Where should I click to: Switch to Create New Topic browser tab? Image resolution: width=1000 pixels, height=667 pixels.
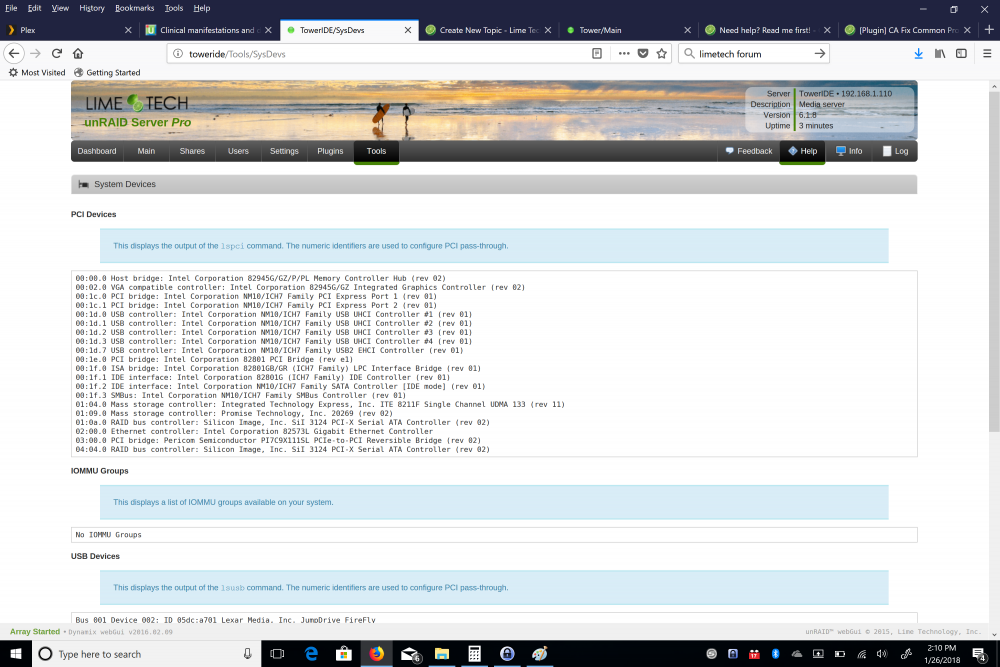pyautogui.click(x=489, y=30)
